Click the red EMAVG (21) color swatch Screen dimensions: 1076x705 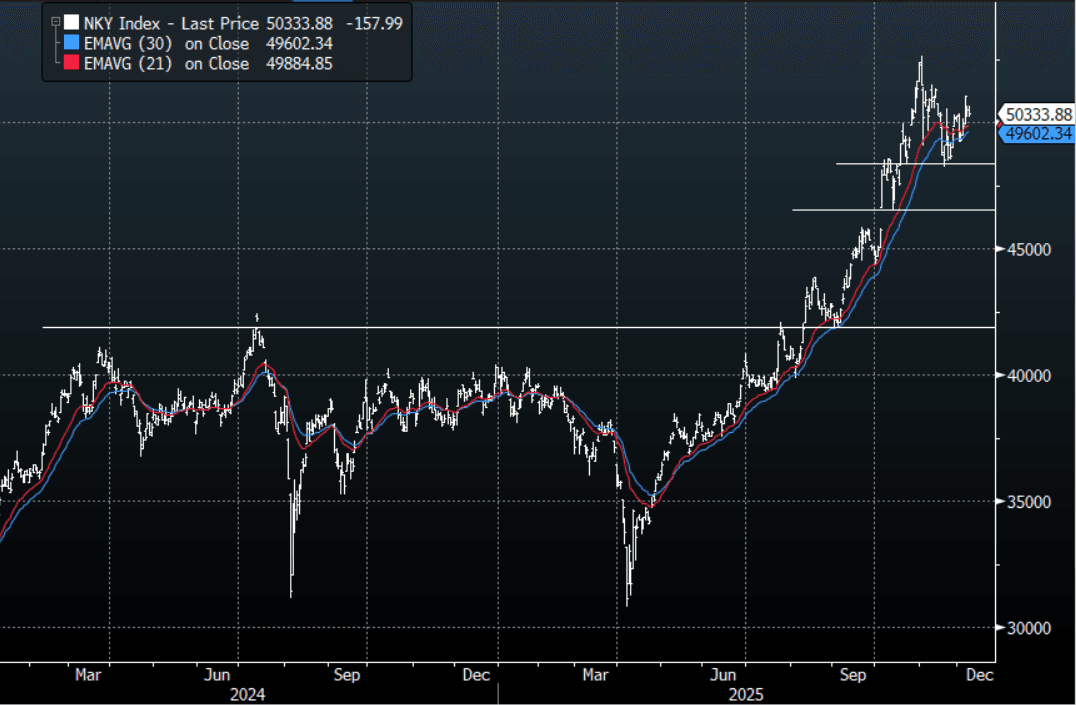coord(70,64)
